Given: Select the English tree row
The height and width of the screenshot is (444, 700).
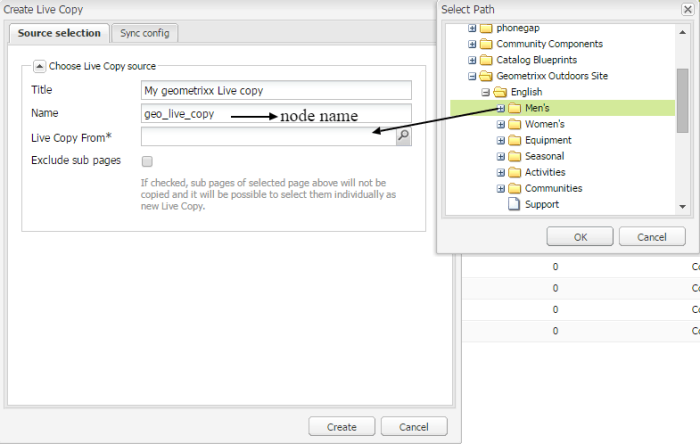Looking at the screenshot, I should pos(562,92).
